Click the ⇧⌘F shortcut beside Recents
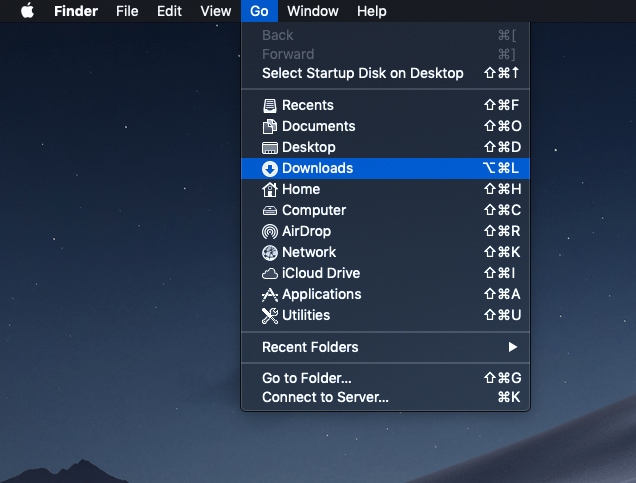This screenshot has width=636, height=483. (501, 105)
